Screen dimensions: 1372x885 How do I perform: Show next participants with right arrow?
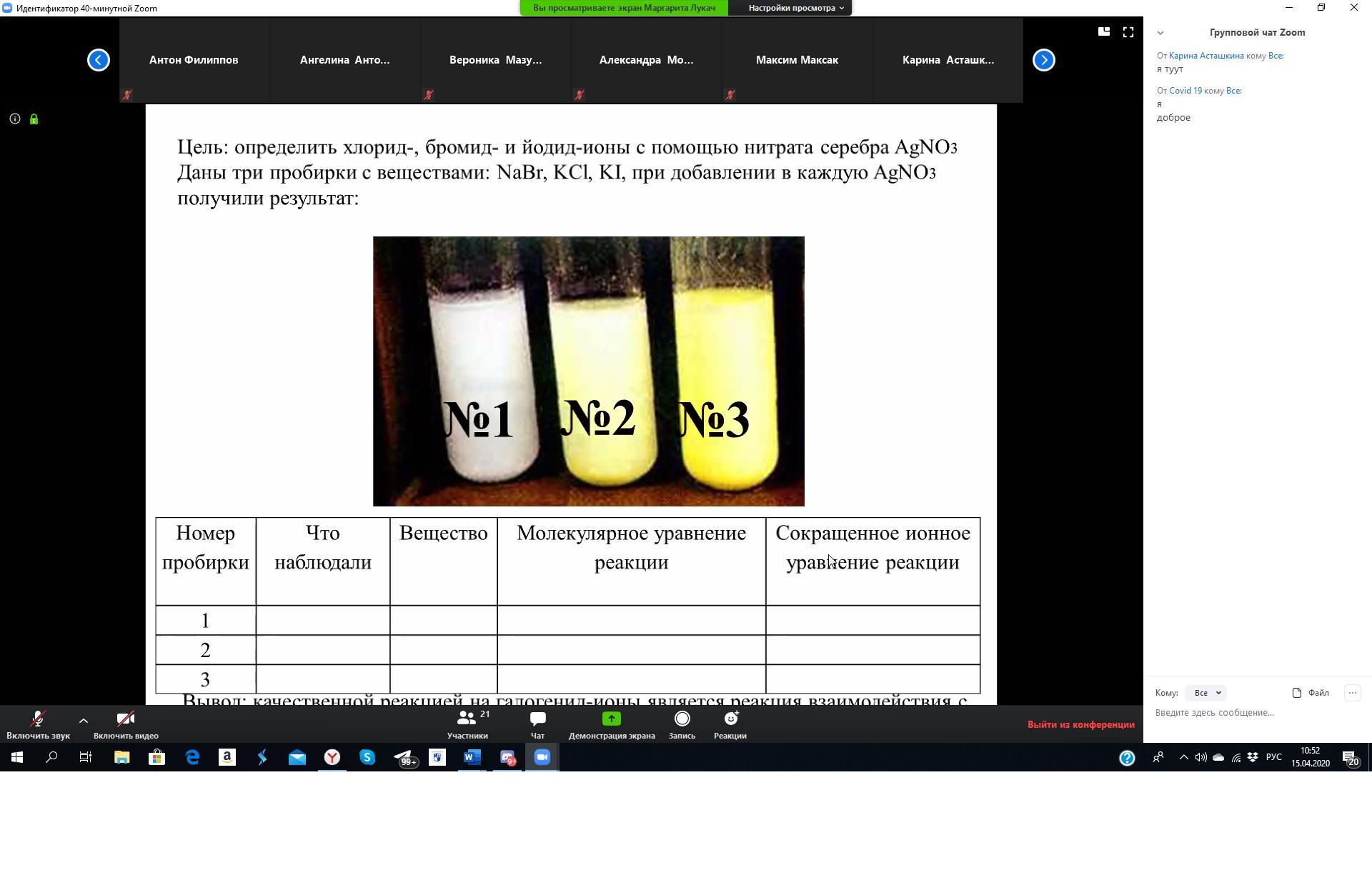[x=1043, y=60]
